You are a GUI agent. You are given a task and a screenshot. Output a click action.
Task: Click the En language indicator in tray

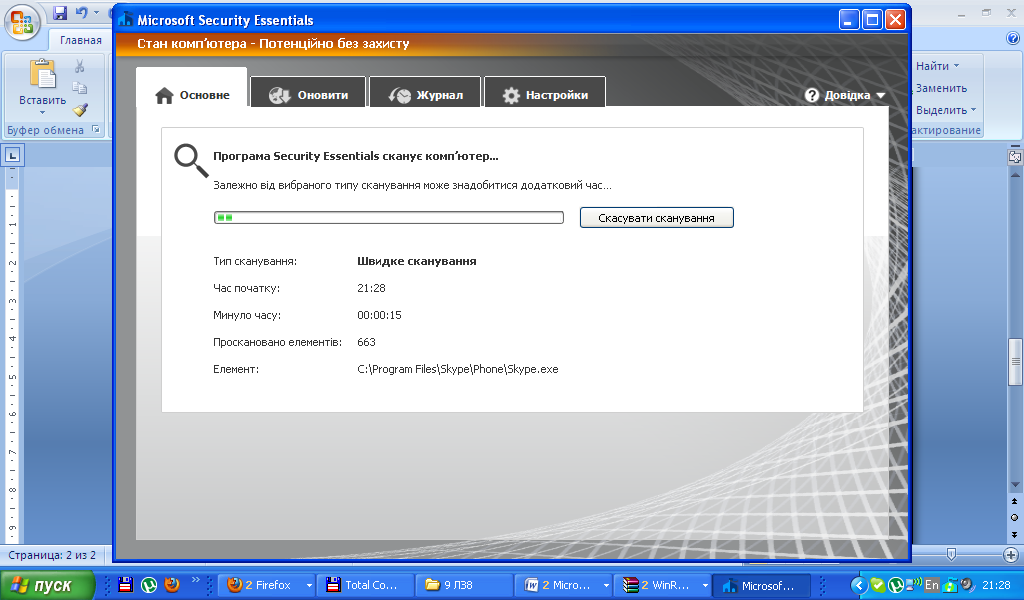point(931,585)
